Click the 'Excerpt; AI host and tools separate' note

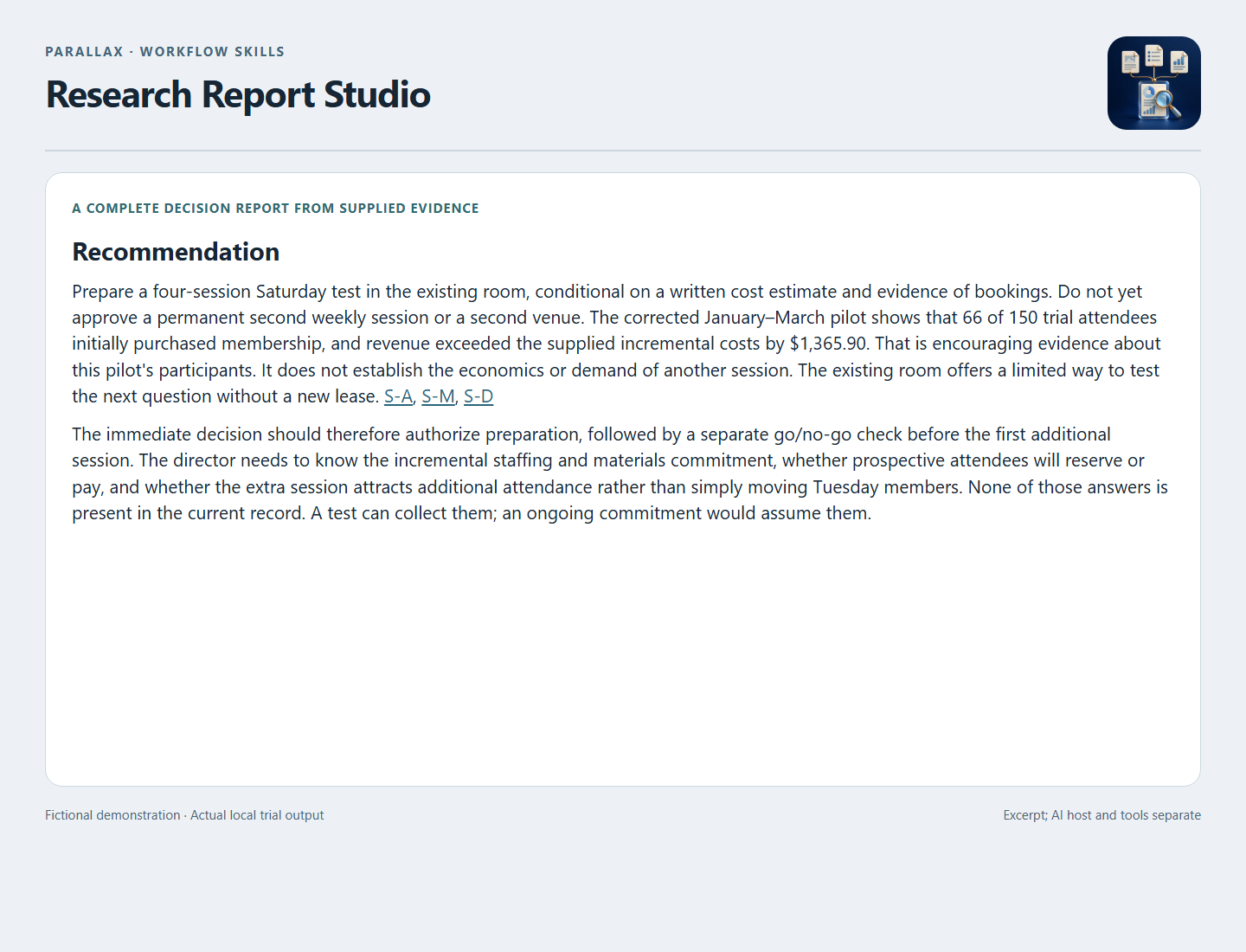pos(1101,815)
